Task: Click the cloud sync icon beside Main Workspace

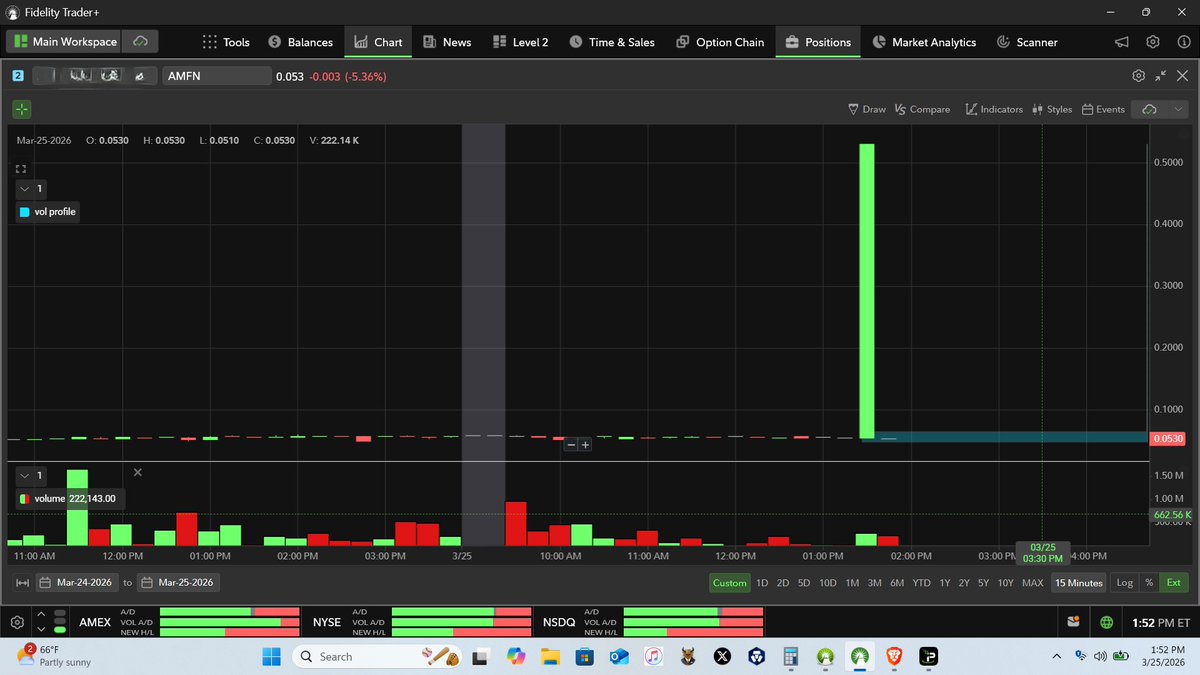Action: (x=140, y=42)
